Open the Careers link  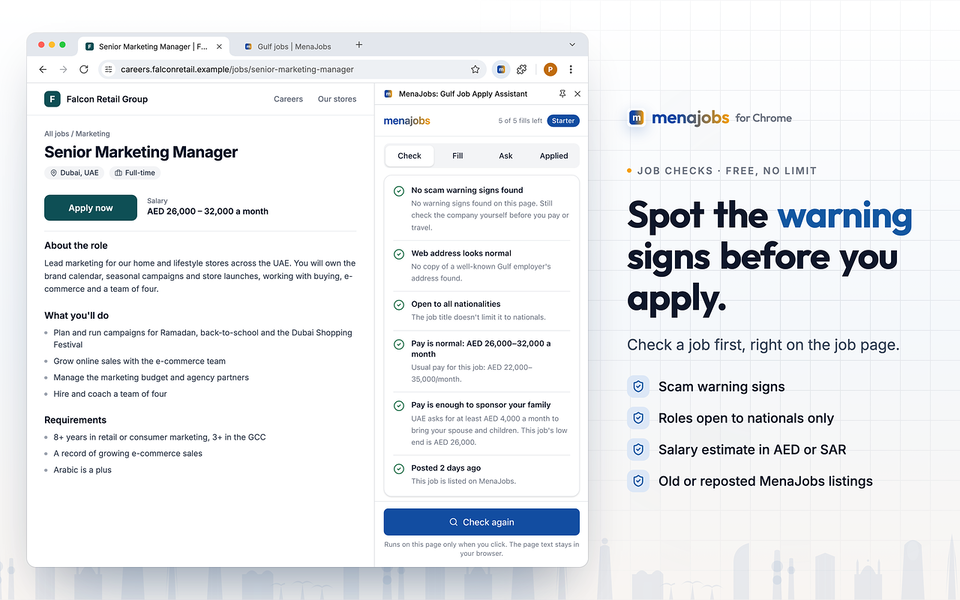point(288,99)
